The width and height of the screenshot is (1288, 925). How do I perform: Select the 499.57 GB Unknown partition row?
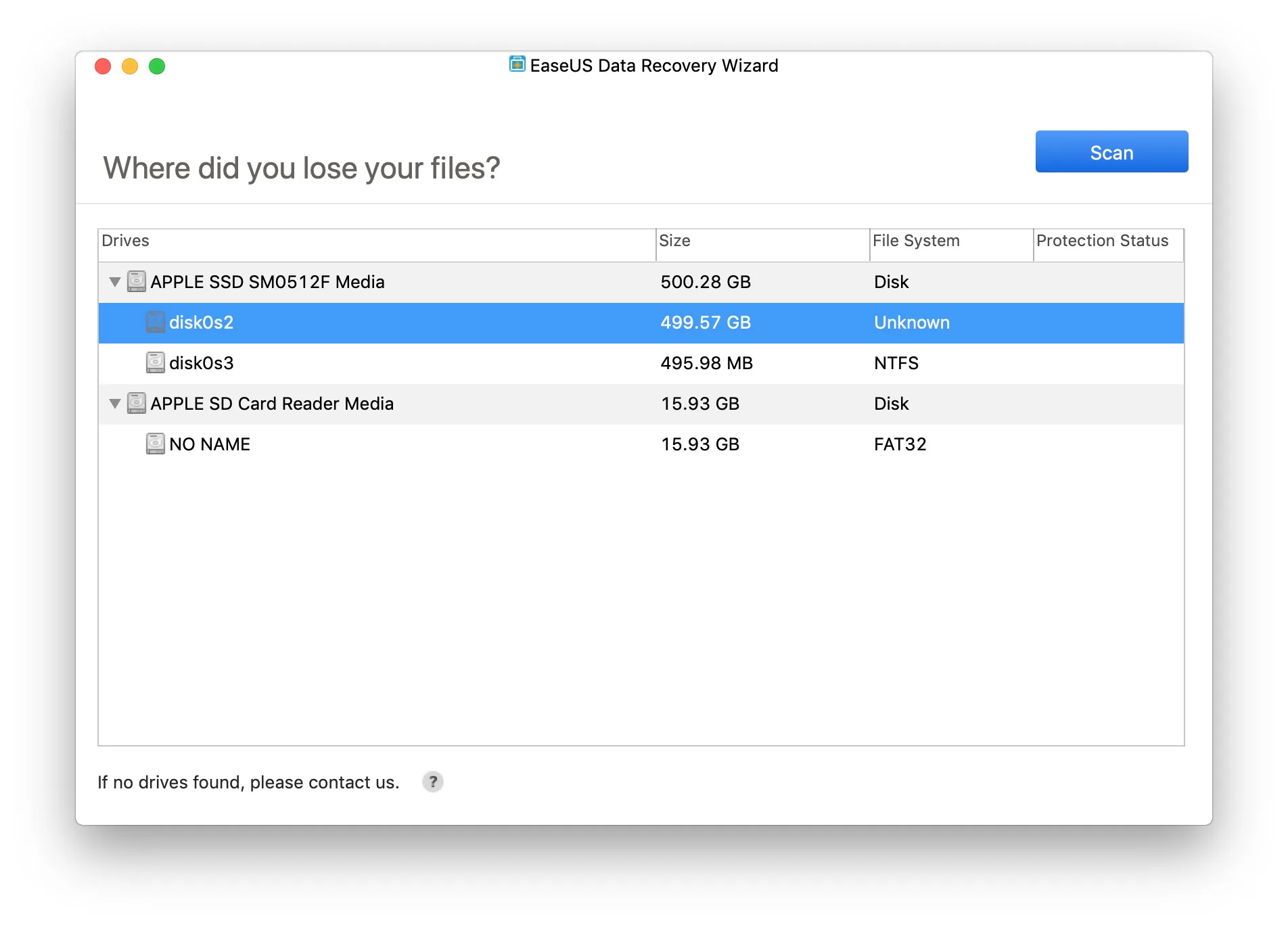pos(641,323)
